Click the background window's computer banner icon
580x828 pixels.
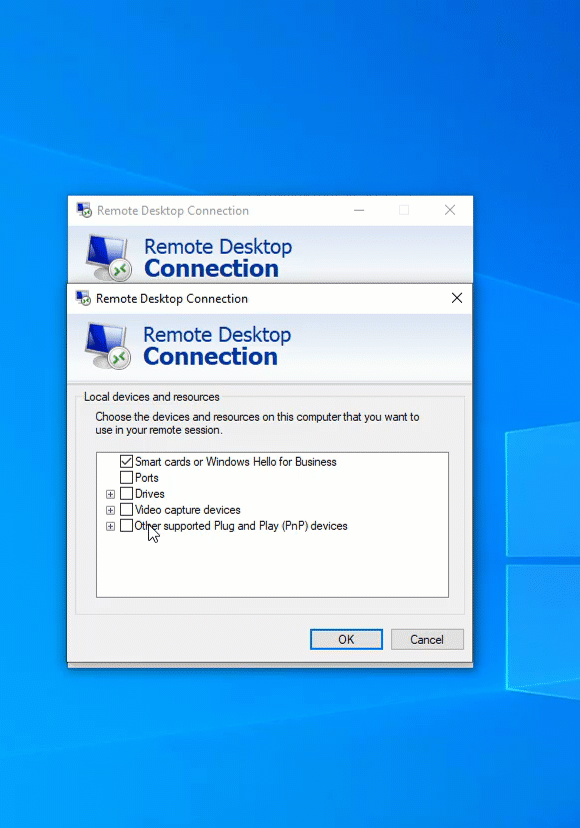click(x=109, y=257)
